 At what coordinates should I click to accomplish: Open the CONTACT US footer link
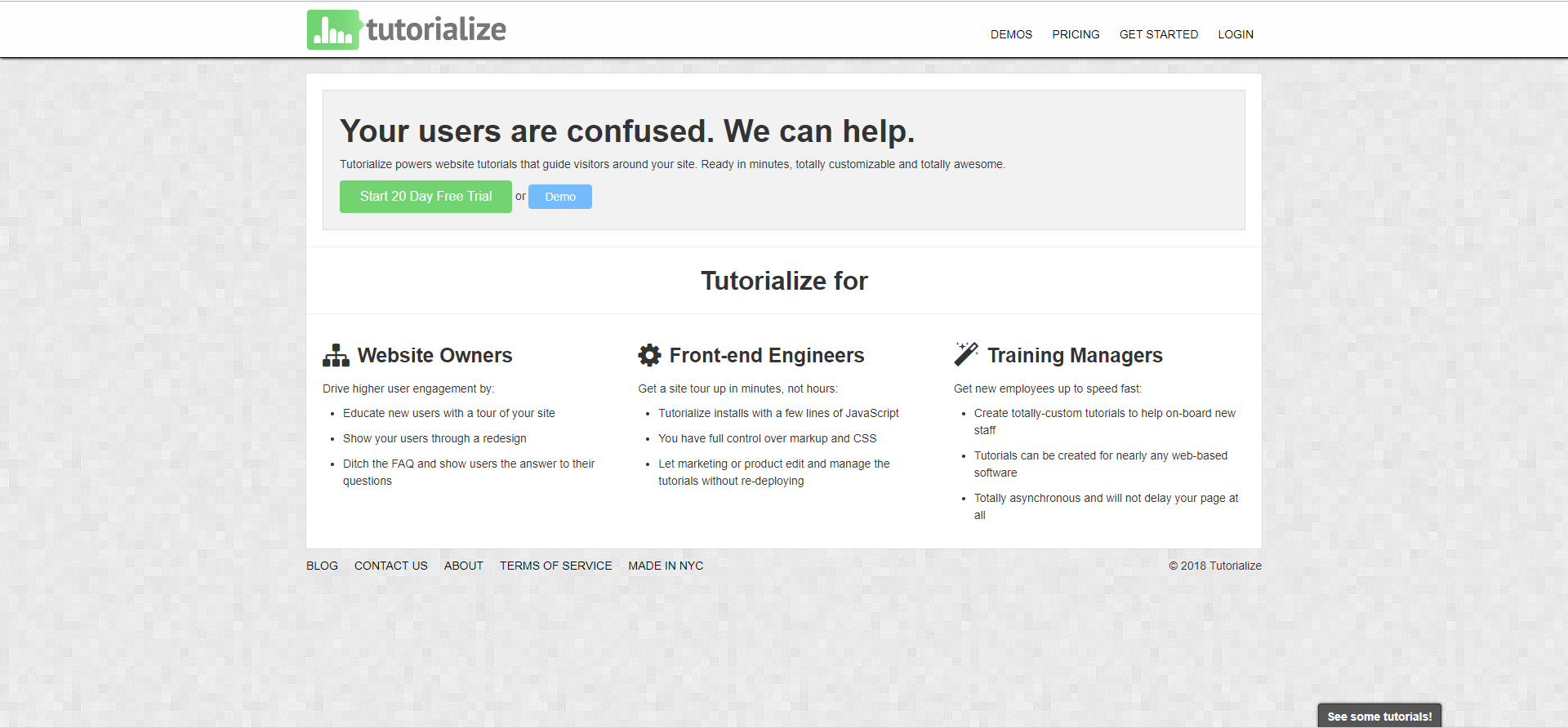[x=391, y=566]
